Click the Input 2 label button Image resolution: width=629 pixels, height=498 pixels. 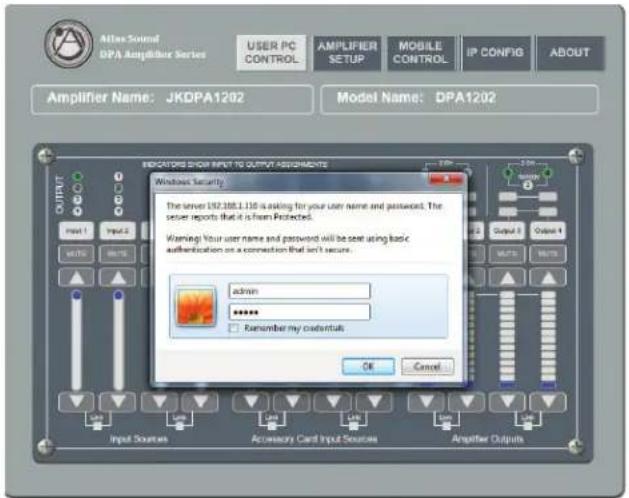[x=118, y=231]
